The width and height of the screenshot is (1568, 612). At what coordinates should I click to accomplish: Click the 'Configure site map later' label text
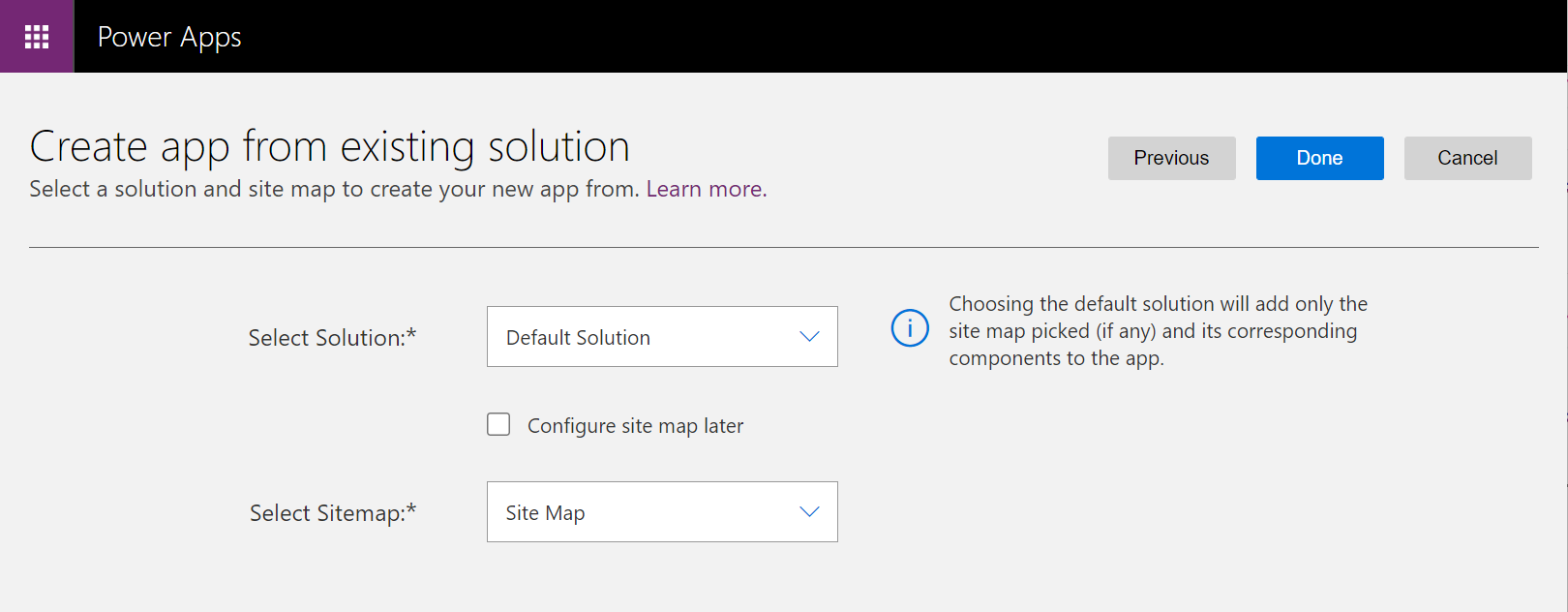click(635, 426)
